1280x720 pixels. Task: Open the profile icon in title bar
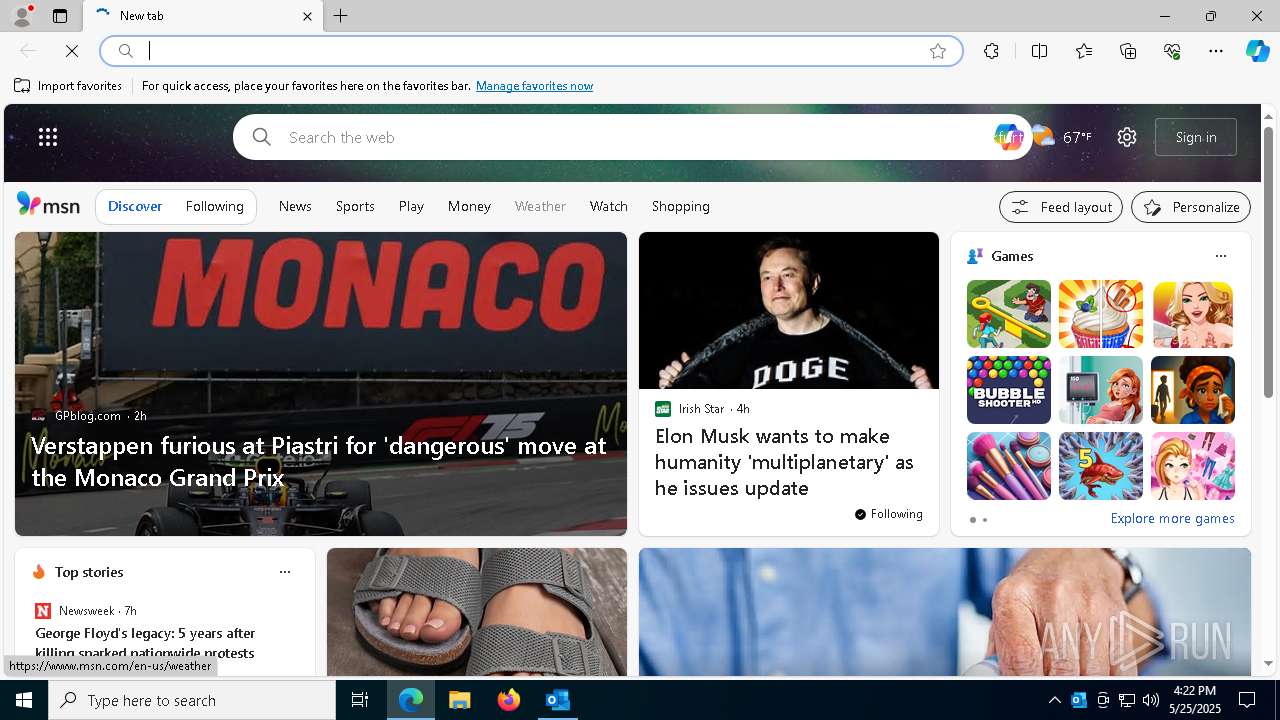(x=22, y=16)
